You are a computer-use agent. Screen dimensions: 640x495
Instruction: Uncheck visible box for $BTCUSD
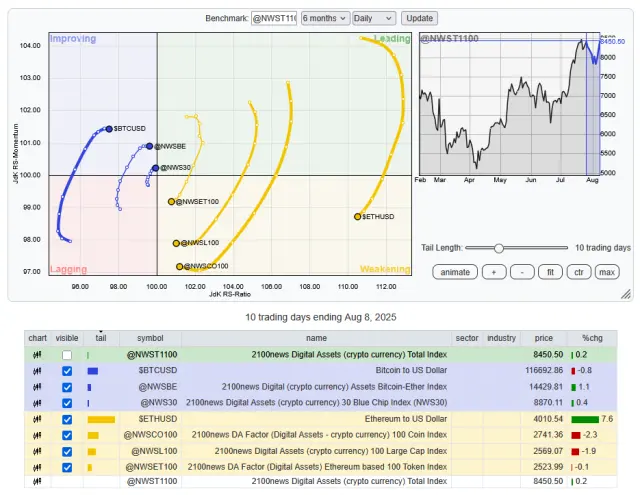67,371
